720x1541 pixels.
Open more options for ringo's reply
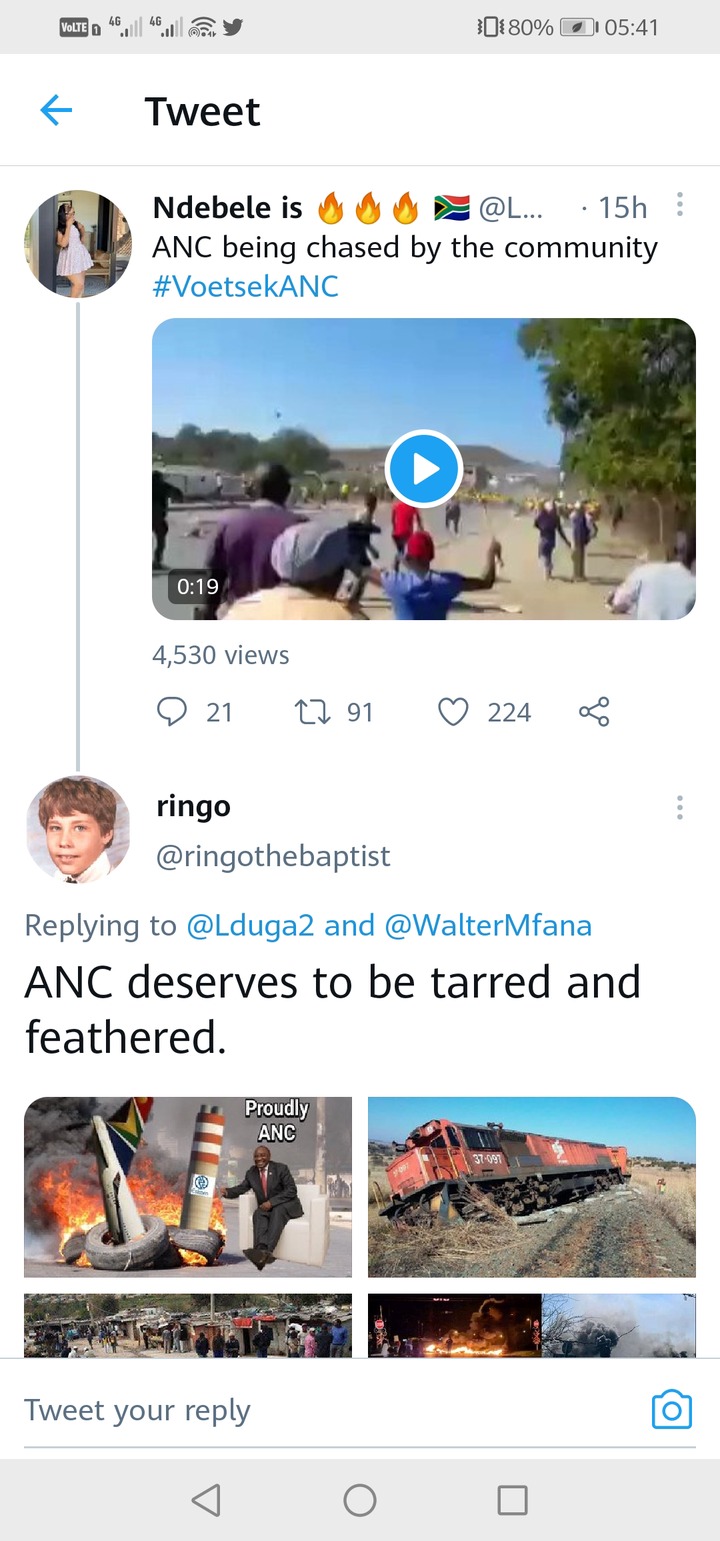[x=680, y=807]
